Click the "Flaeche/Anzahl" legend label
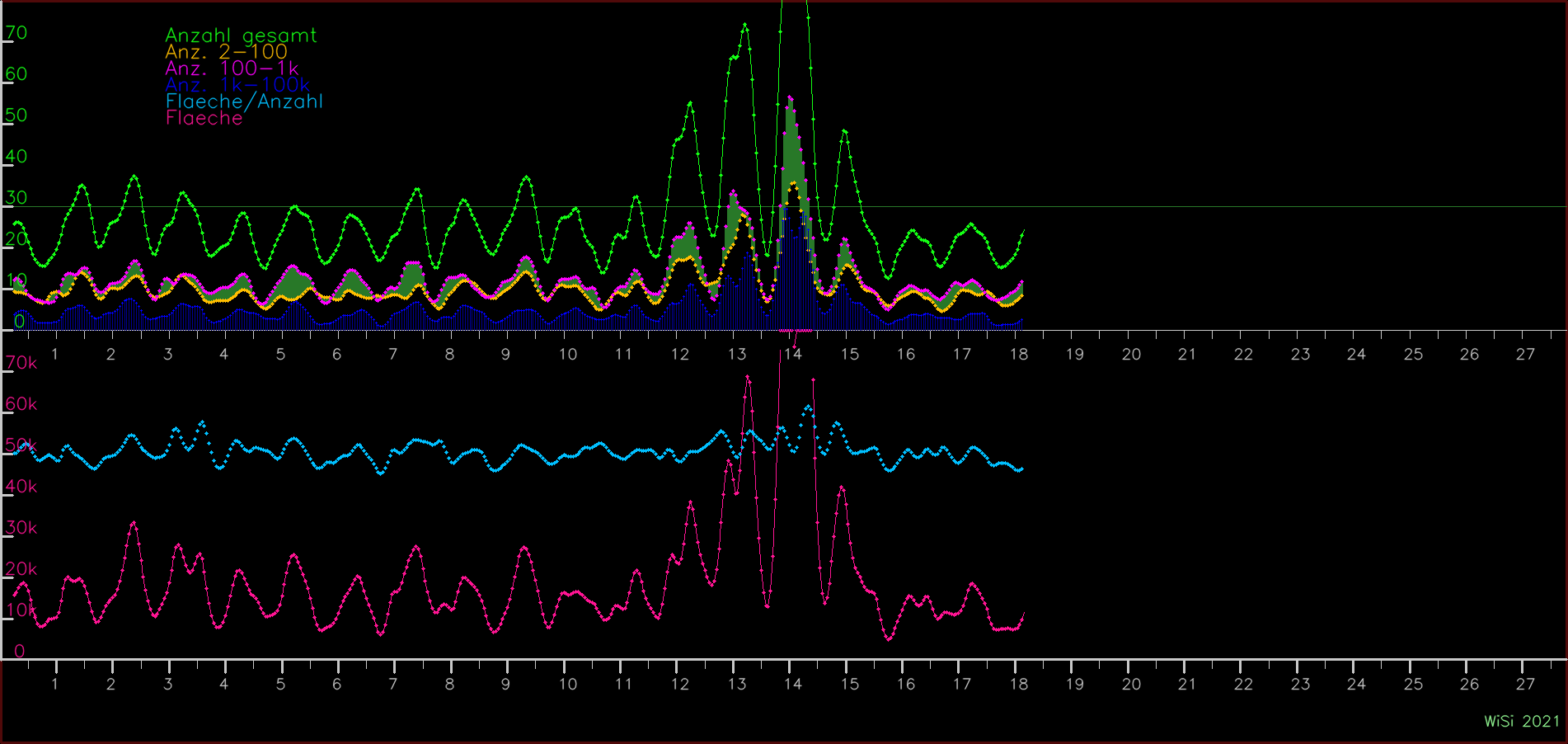The width and height of the screenshot is (1568, 744). pyautogui.click(x=244, y=101)
